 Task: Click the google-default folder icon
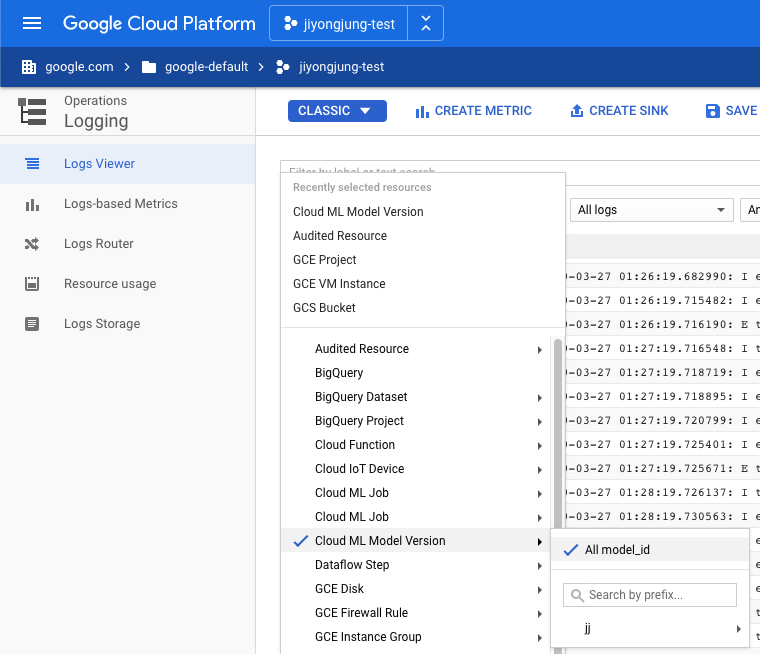[x=149, y=67]
